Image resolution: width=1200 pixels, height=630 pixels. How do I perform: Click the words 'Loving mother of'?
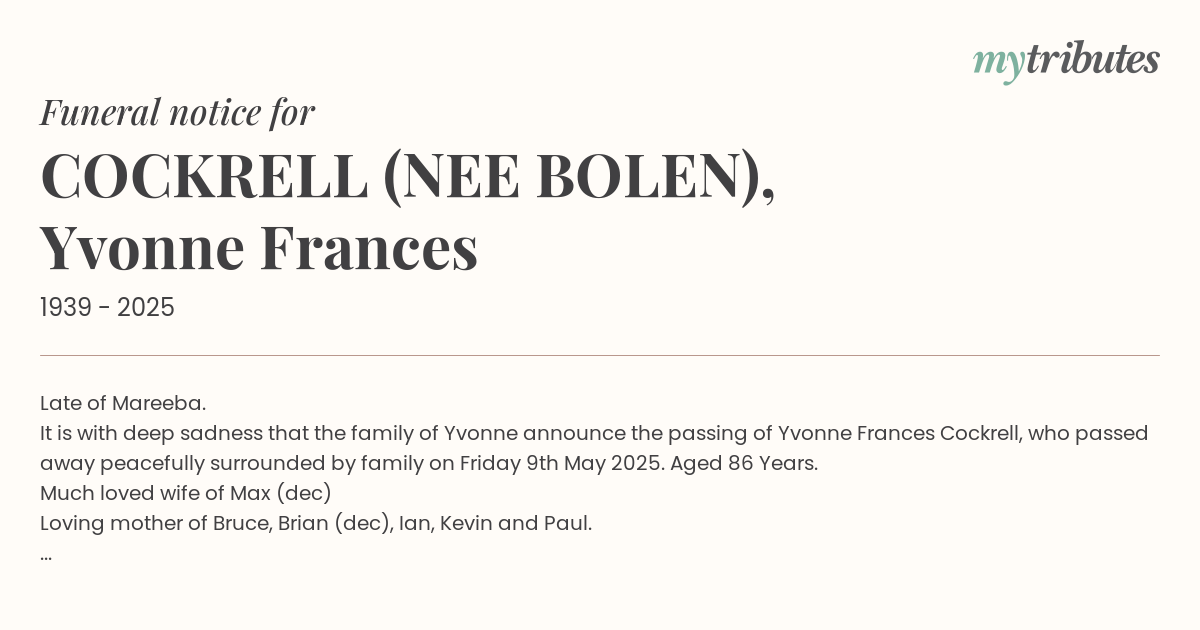[123, 523]
